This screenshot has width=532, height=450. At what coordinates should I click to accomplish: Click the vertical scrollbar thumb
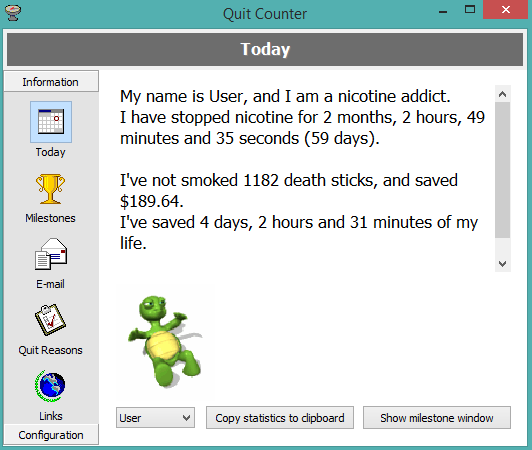(502, 170)
